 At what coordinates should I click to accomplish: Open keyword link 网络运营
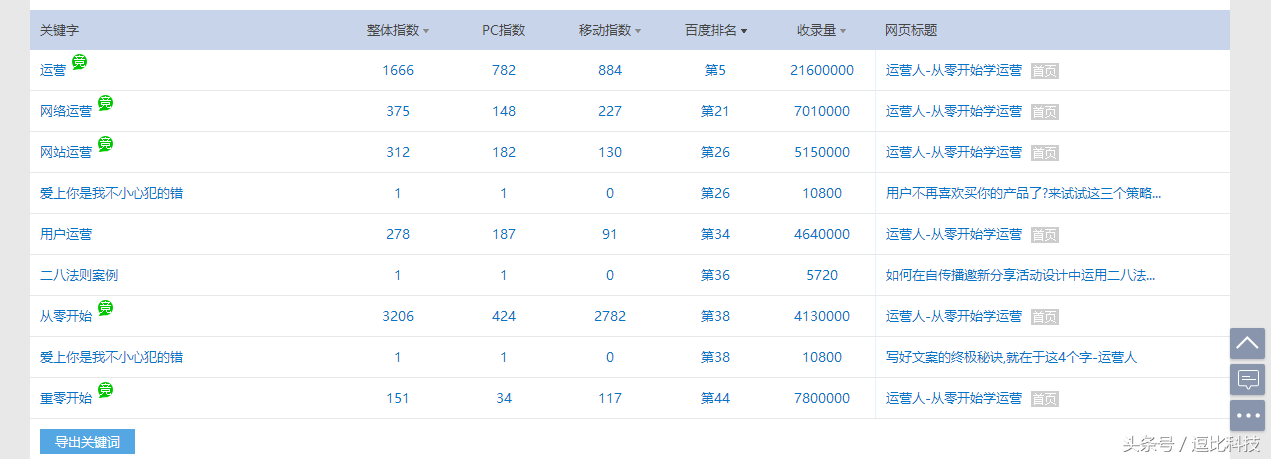(66, 112)
